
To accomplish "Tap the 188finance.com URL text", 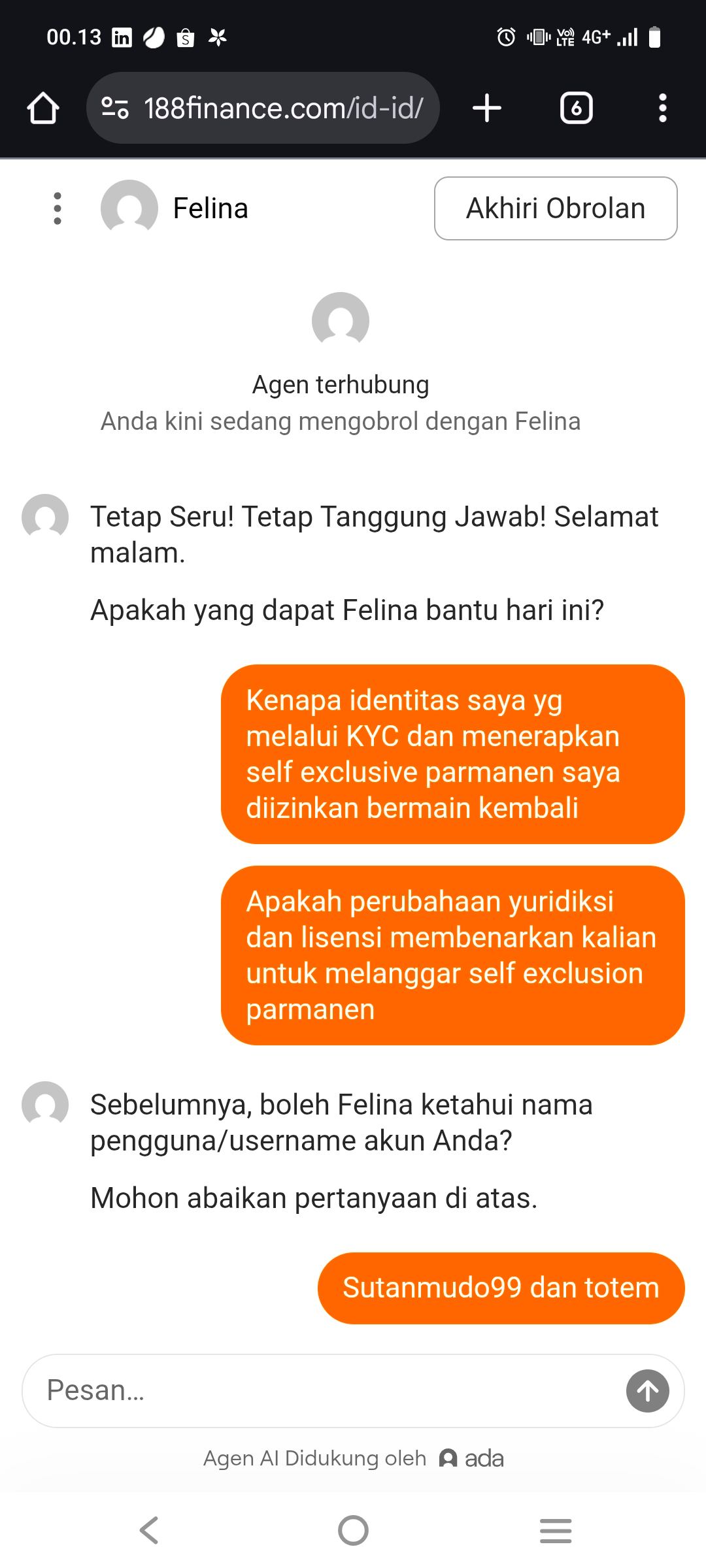I will coord(284,108).
